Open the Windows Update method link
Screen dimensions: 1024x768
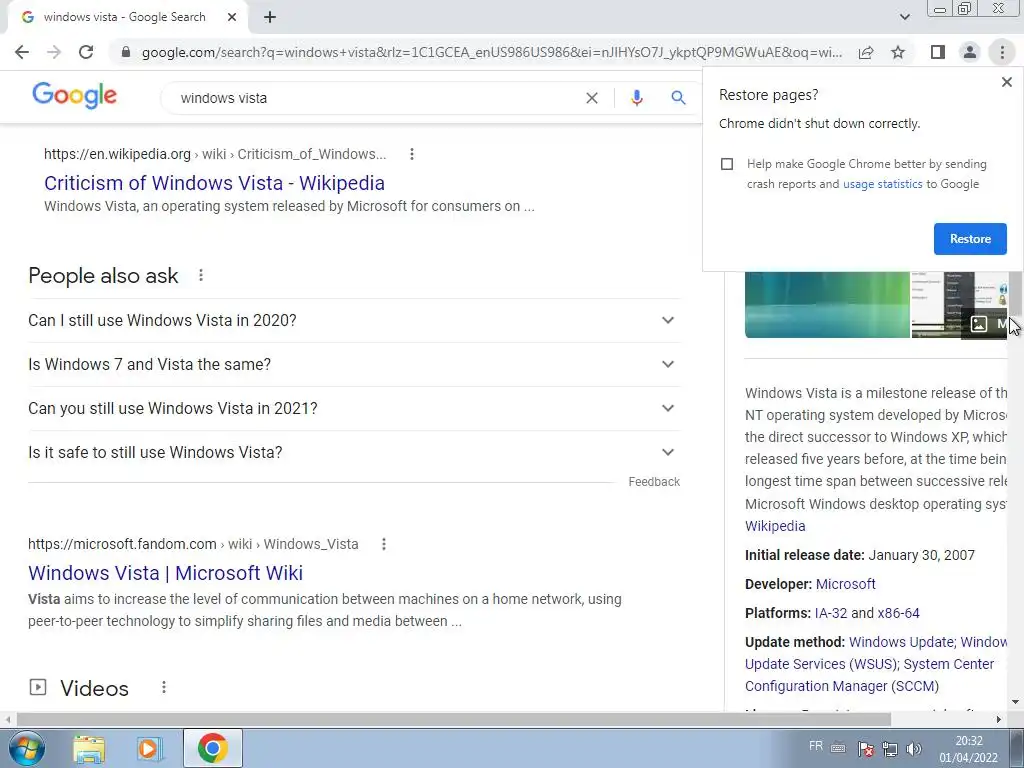(902, 643)
